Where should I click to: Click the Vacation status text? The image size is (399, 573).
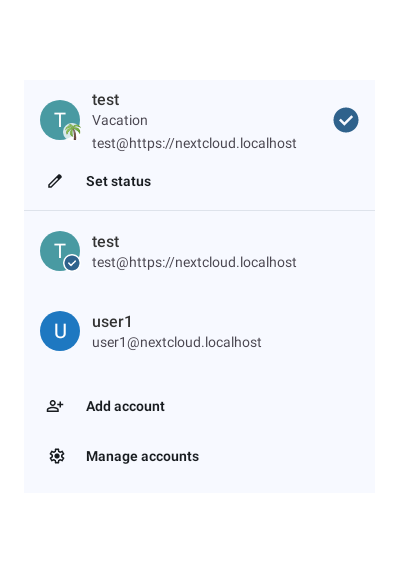(x=120, y=120)
